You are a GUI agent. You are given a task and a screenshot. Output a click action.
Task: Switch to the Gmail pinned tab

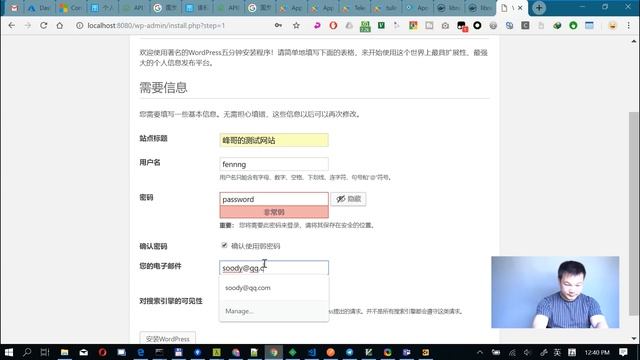click(x=14, y=8)
